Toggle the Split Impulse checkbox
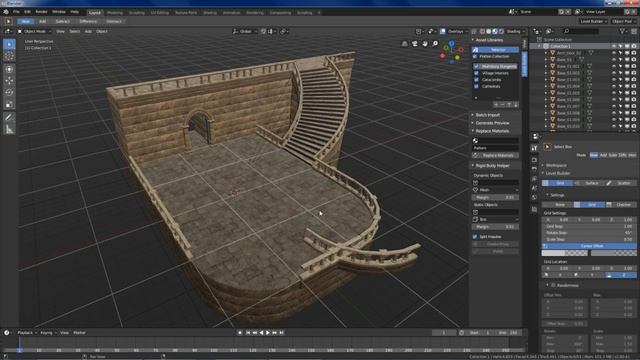This screenshot has height=360, width=640. coord(475,237)
